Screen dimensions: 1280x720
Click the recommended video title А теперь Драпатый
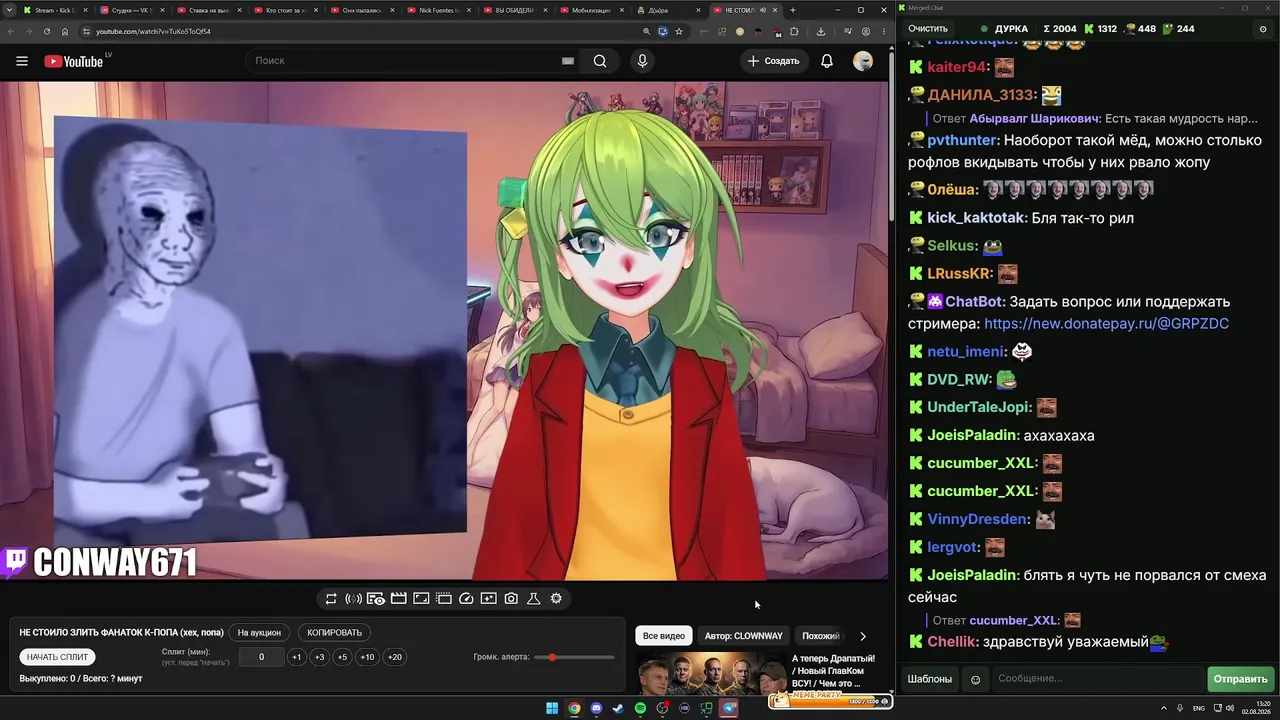[833, 671]
